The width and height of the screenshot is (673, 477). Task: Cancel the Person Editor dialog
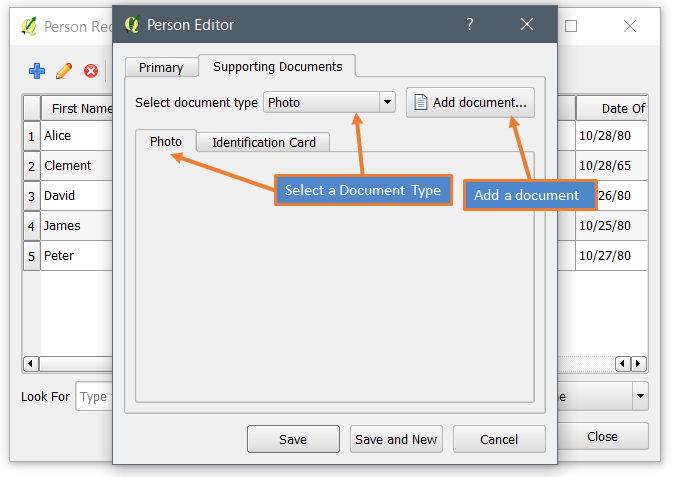499,439
